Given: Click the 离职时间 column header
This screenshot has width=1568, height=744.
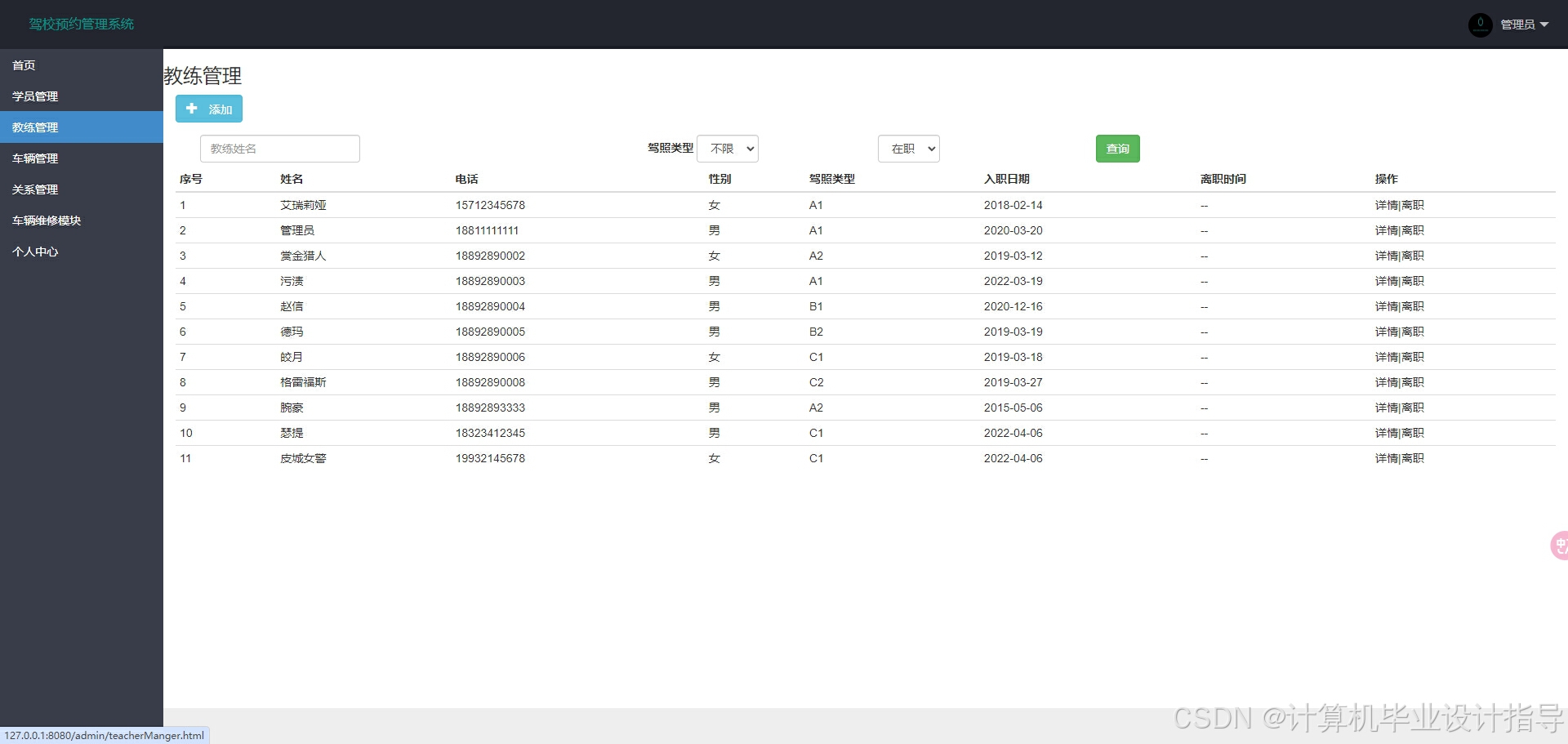Looking at the screenshot, I should click(x=1223, y=179).
